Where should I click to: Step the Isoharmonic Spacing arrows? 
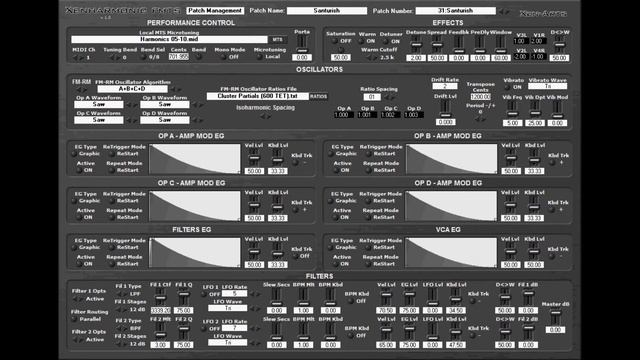[265, 116]
